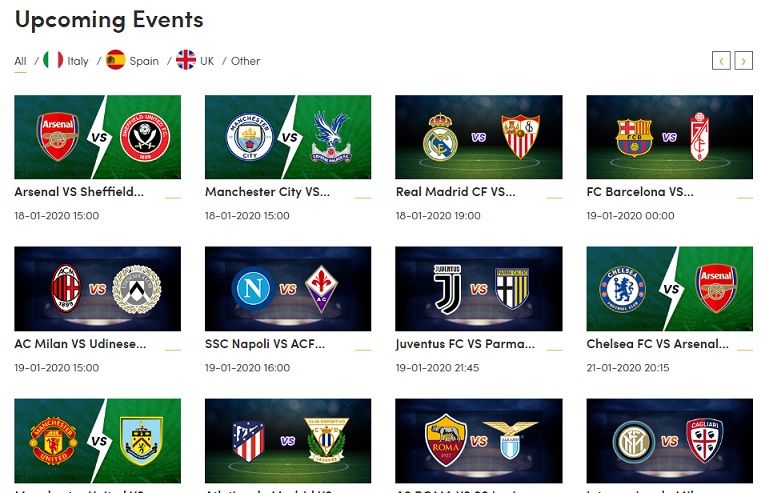This screenshot has width=765, height=493.
Task: Filter events by Other
Action: point(245,62)
